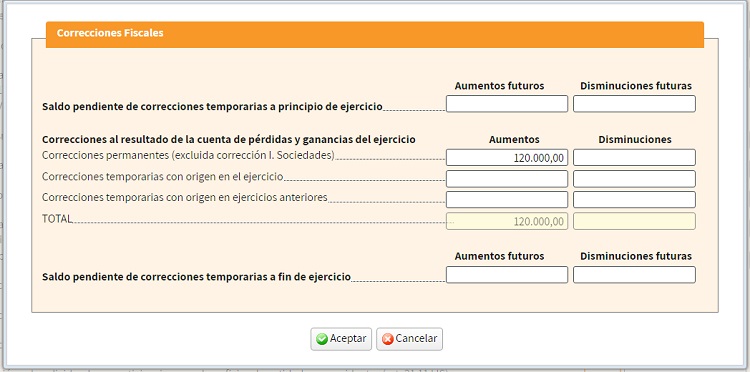Confirm the dialog with Aceptar button
Screen dimensions: 750x372
click(x=341, y=339)
